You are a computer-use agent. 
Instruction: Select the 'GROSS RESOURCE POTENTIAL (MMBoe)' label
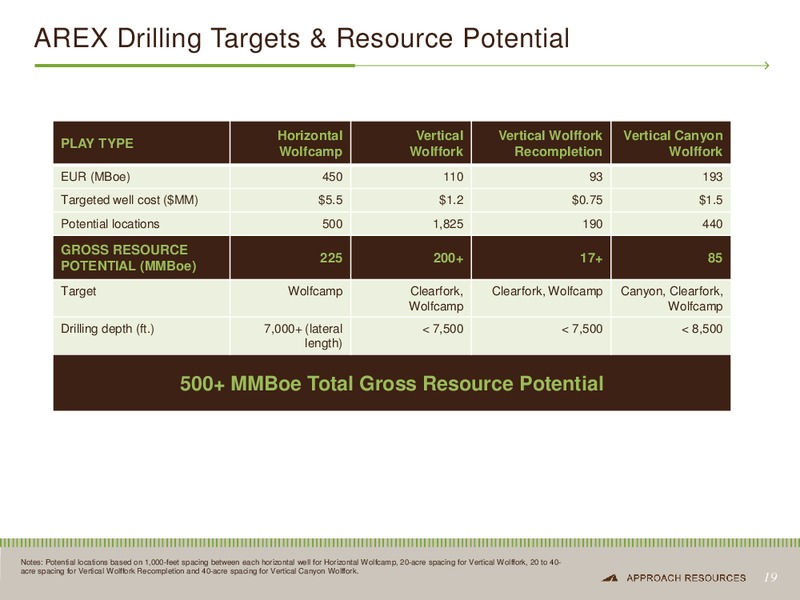click(x=129, y=258)
